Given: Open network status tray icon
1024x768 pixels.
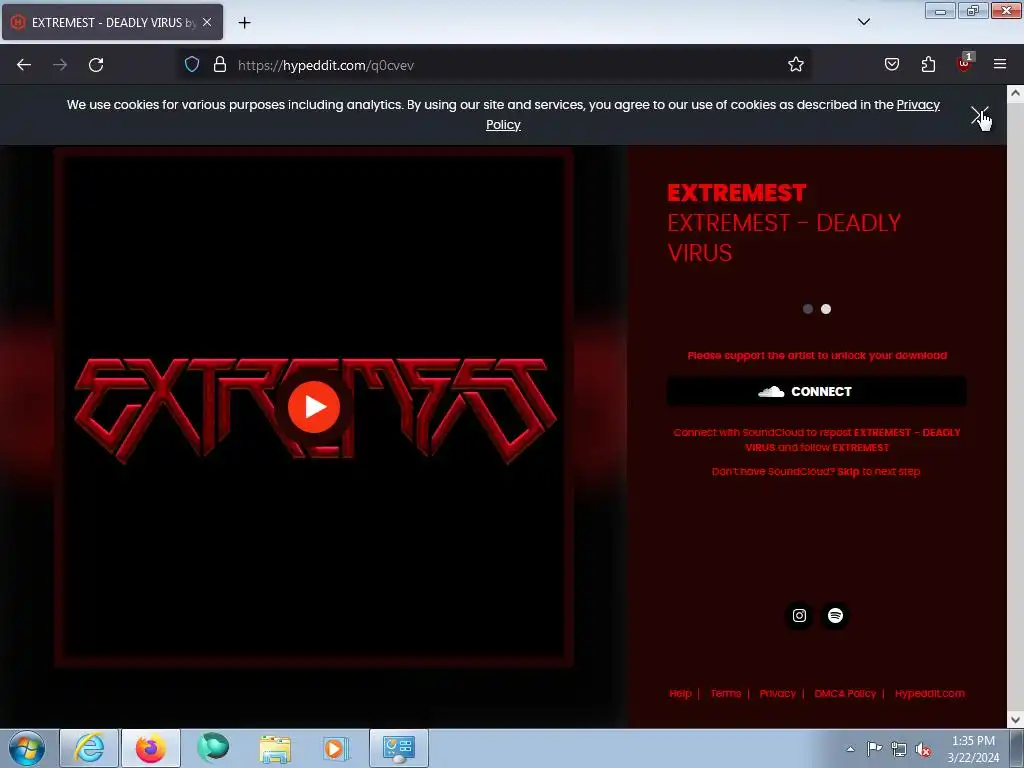Looking at the screenshot, I should coord(899,749).
